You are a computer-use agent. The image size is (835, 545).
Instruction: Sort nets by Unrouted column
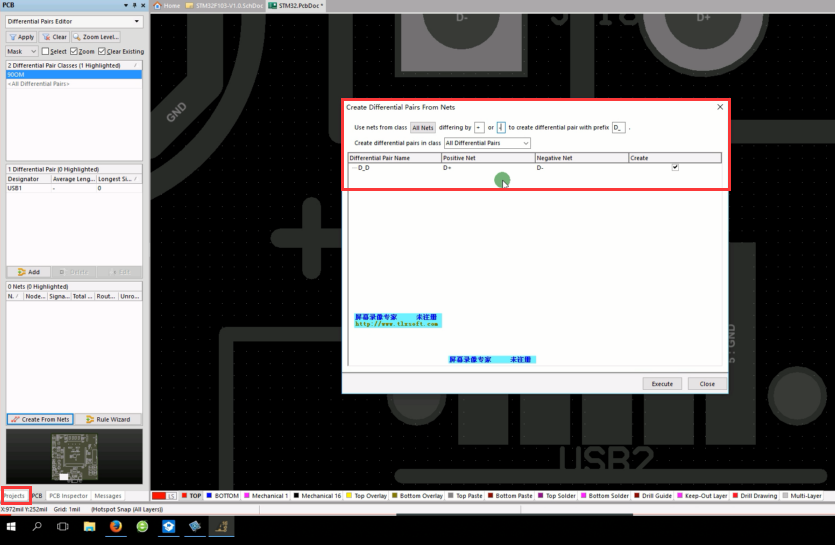tap(130, 296)
